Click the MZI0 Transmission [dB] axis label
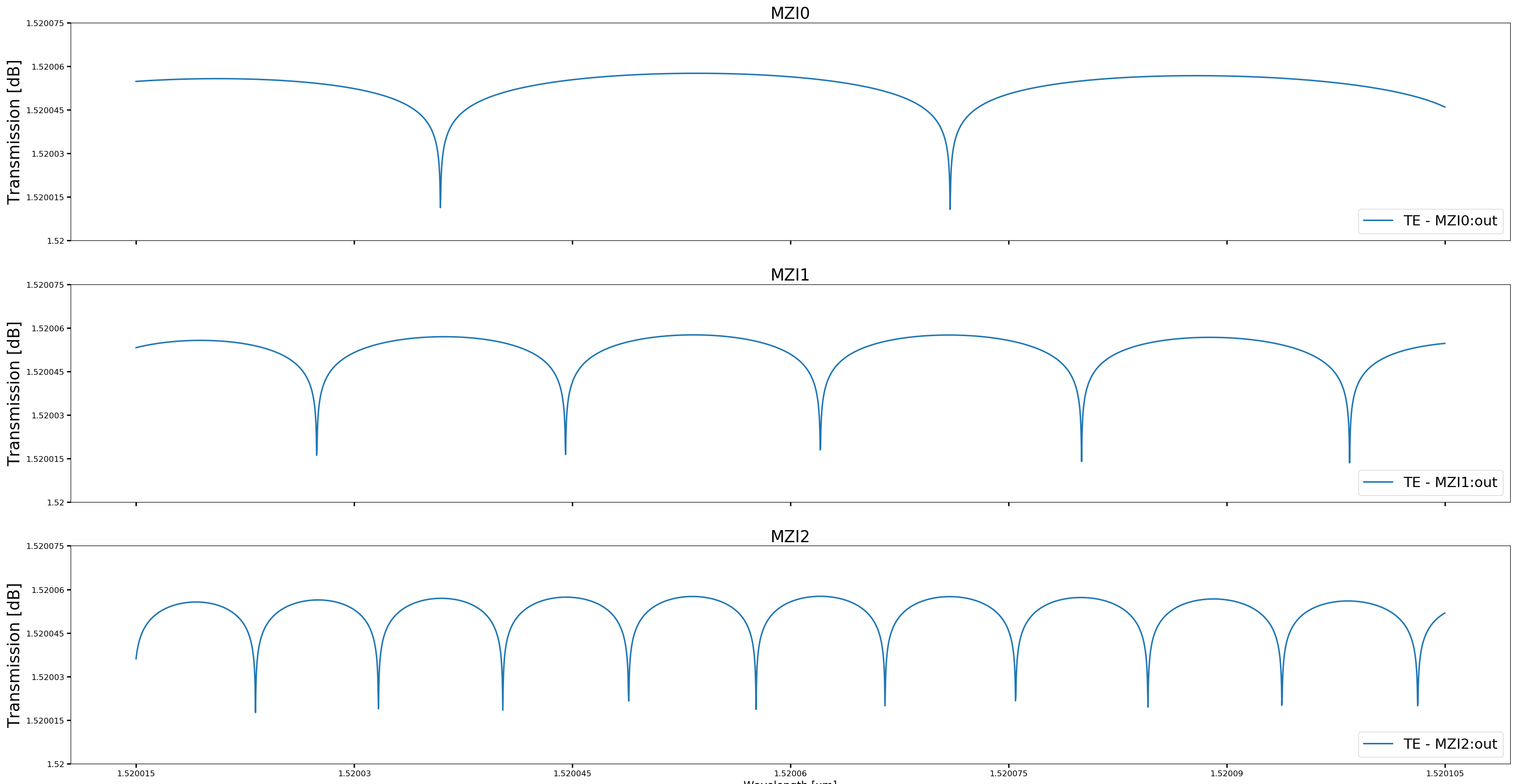Viewport: 1517px width, 784px height. point(14,132)
